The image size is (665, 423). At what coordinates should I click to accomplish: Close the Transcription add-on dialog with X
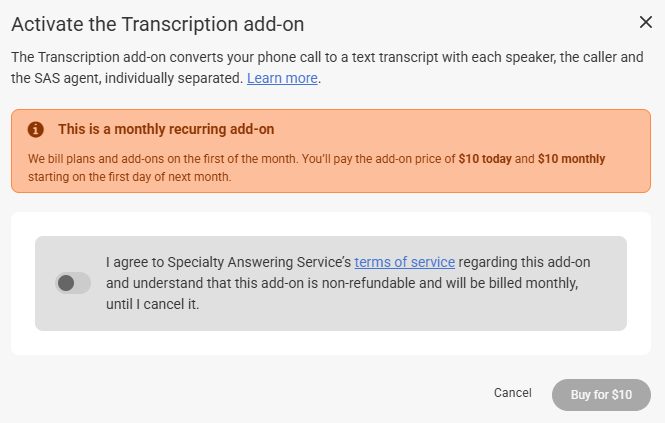[x=645, y=22]
